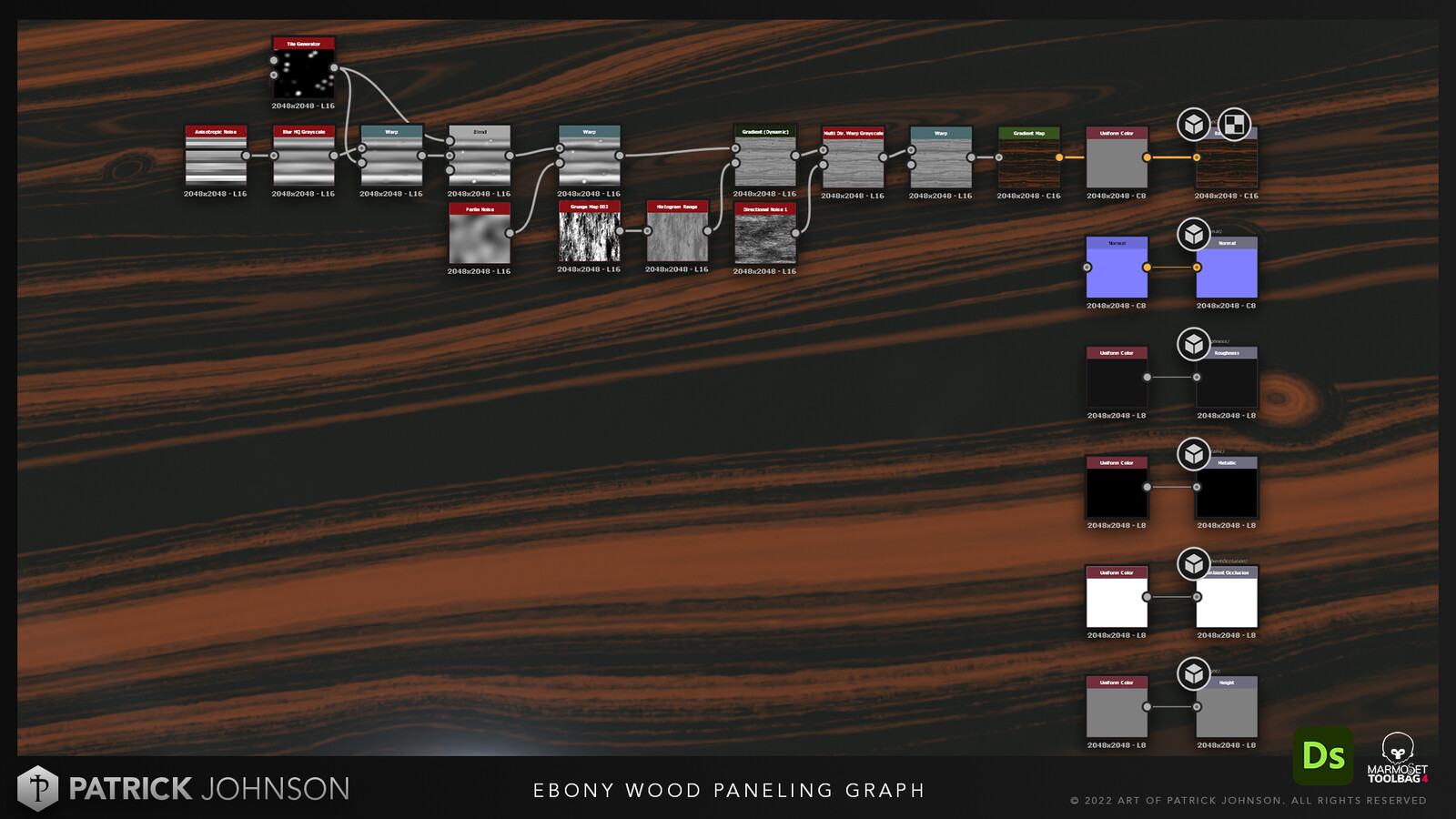This screenshot has width=1456, height=819.
Task: Click the Grunge Map 002 output connector
Action: coord(620,231)
